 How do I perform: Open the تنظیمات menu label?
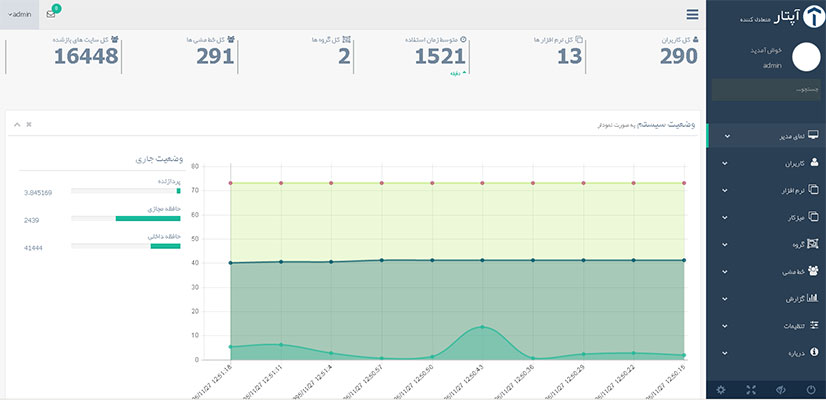click(794, 326)
